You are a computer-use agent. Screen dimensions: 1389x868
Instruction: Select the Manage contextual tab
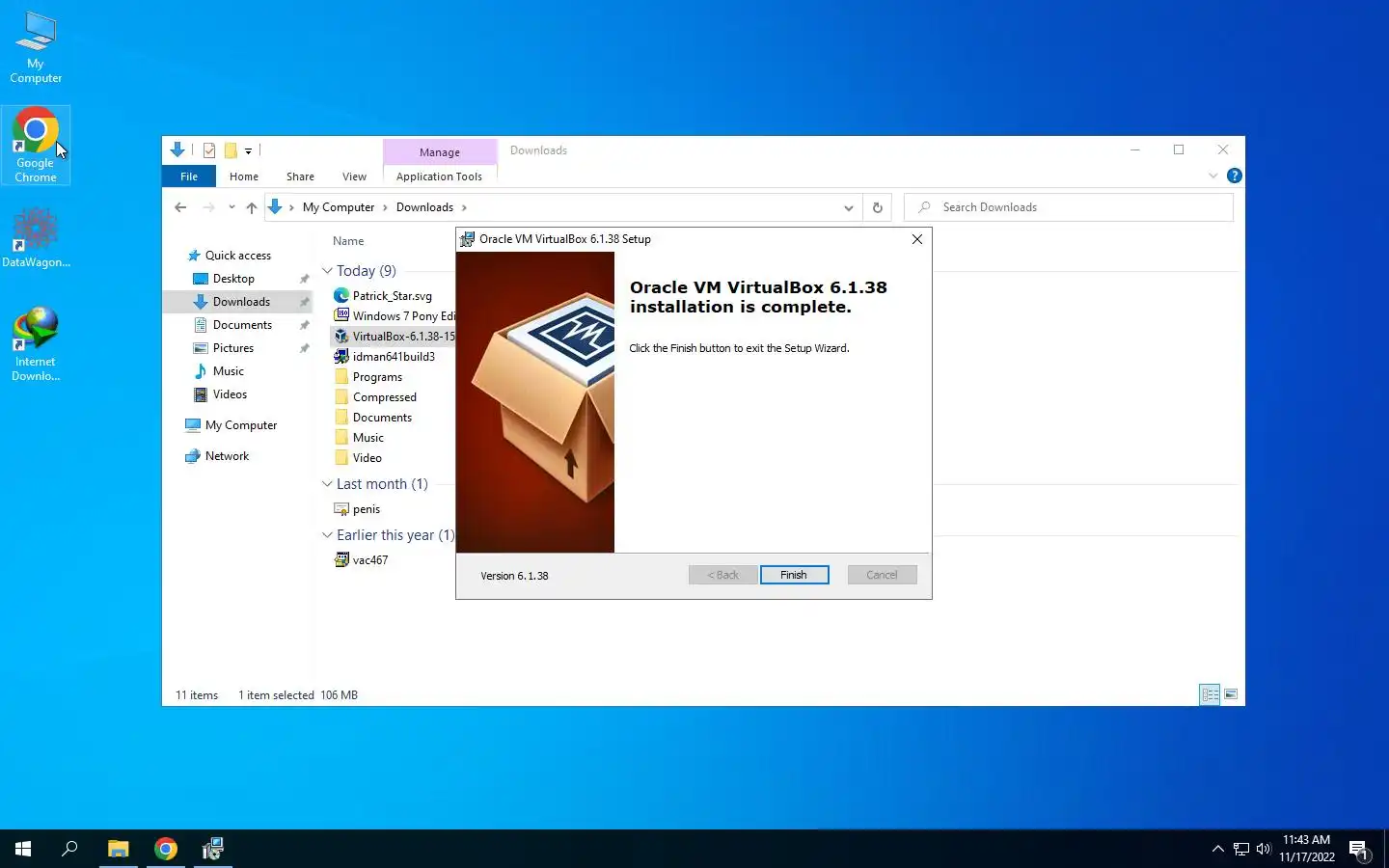click(439, 152)
